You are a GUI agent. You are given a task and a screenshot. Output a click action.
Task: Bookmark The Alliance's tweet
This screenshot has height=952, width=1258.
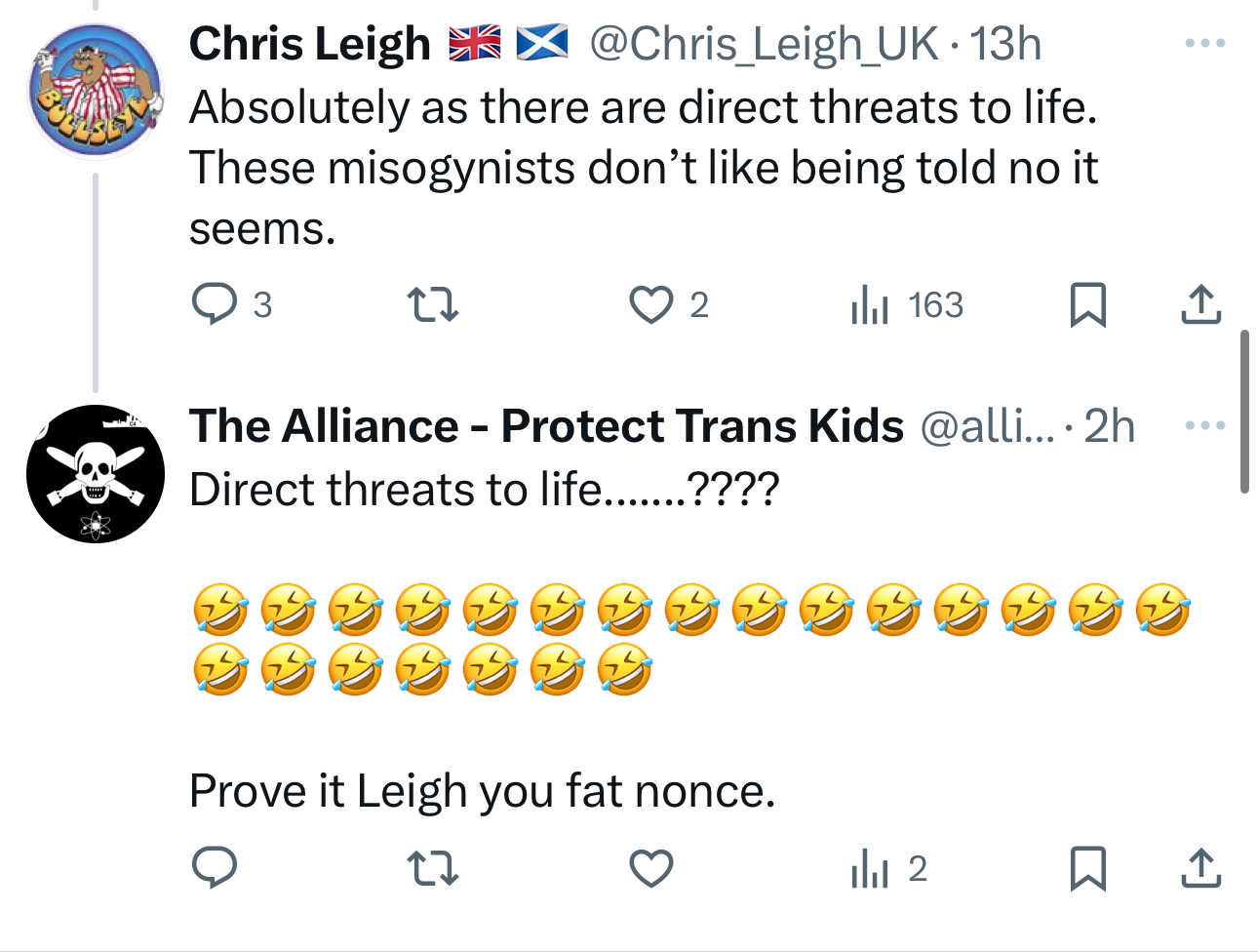pyautogui.click(x=1087, y=868)
